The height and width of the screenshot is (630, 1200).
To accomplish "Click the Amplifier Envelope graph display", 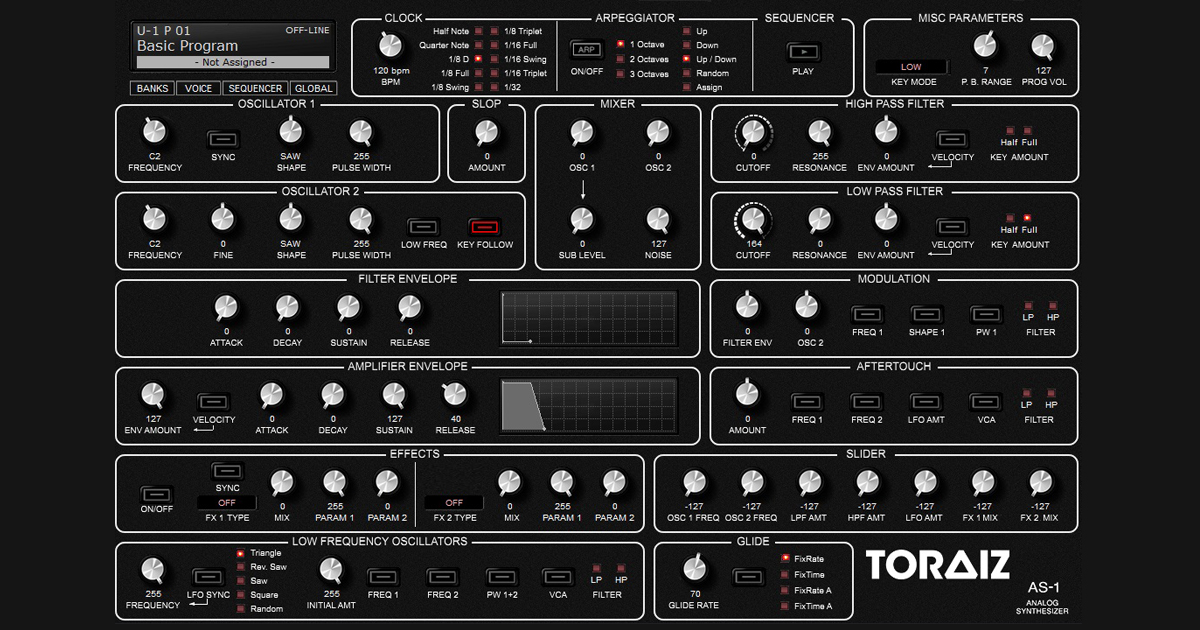I will 589,406.
